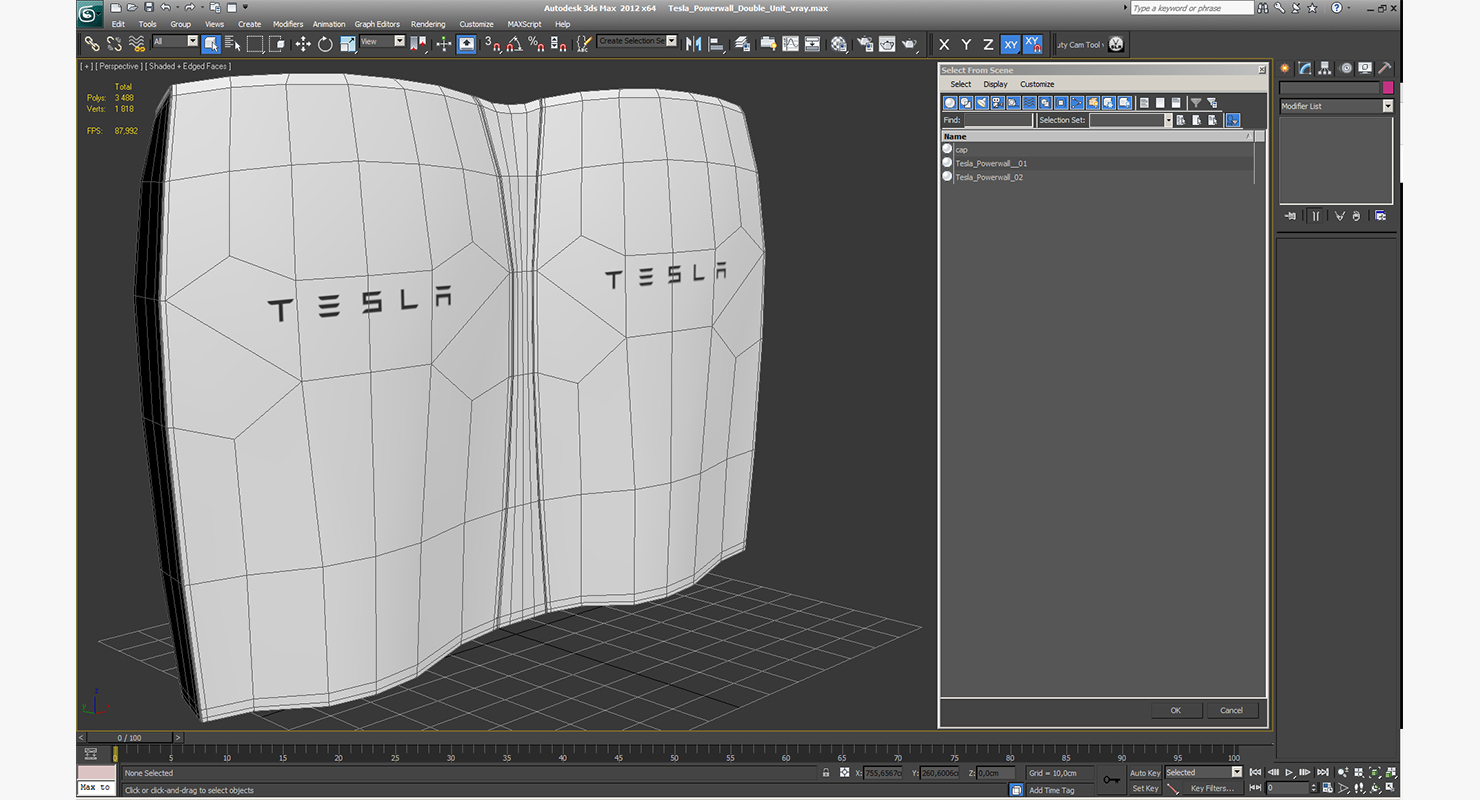Click the Auto Key button

coord(1145,773)
